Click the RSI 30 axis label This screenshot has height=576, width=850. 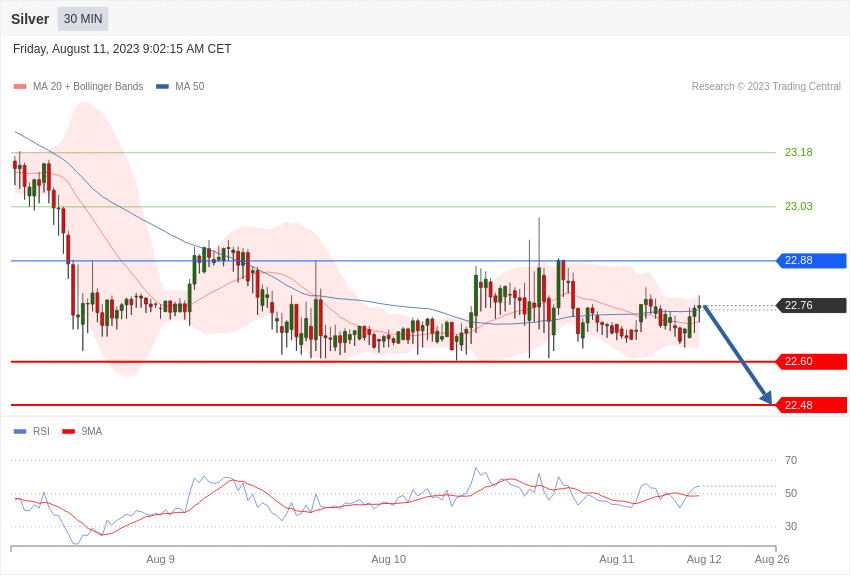[x=791, y=526]
